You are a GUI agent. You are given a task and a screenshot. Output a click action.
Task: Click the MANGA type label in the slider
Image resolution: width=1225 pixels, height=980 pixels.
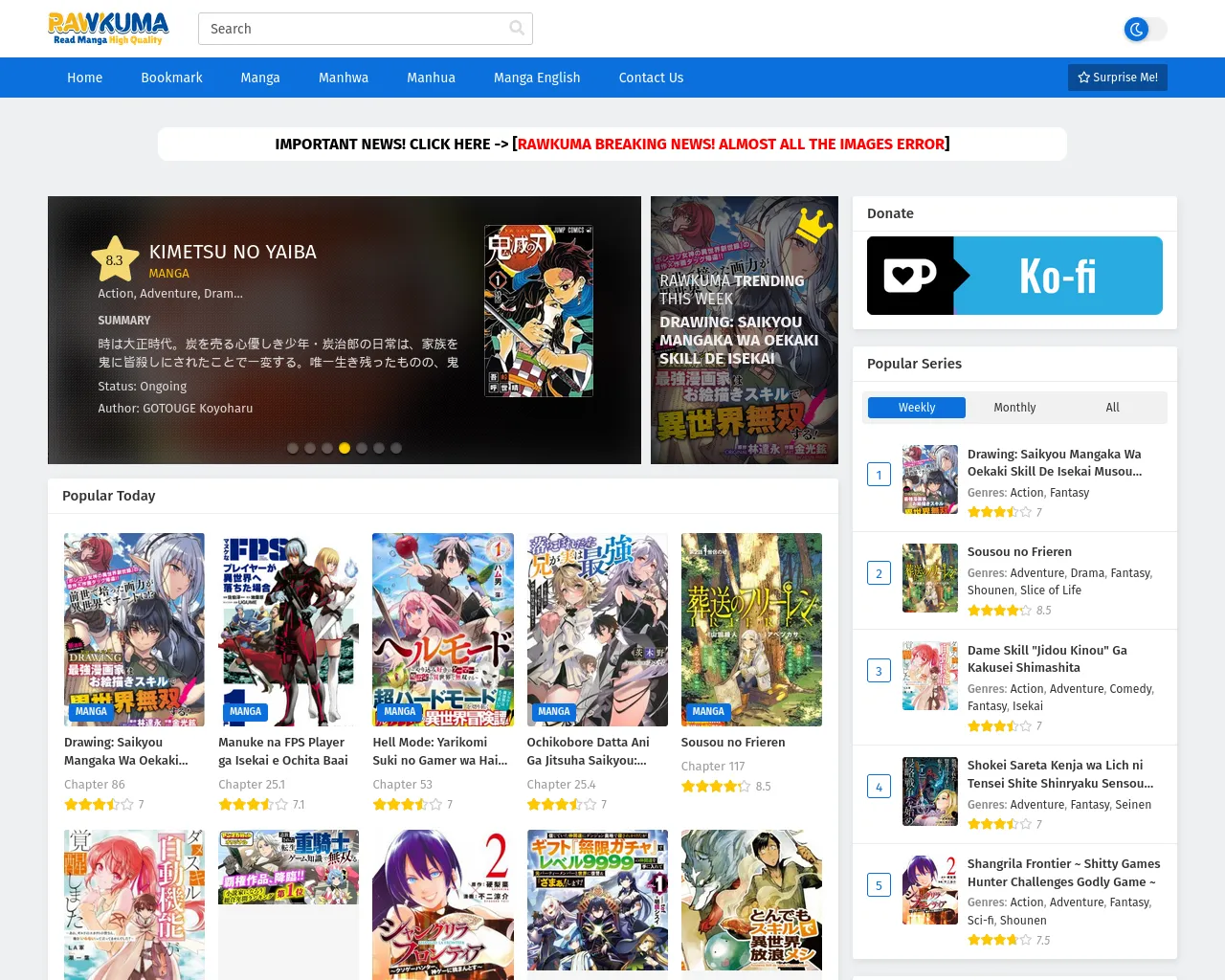pos(169,274)
